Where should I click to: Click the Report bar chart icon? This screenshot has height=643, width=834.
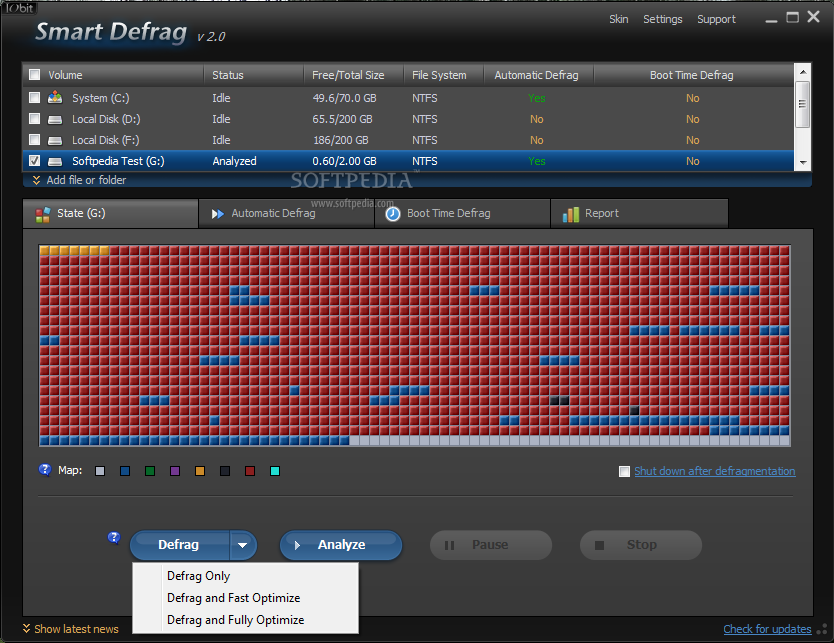pyautogui.click(x=571, y=214)
